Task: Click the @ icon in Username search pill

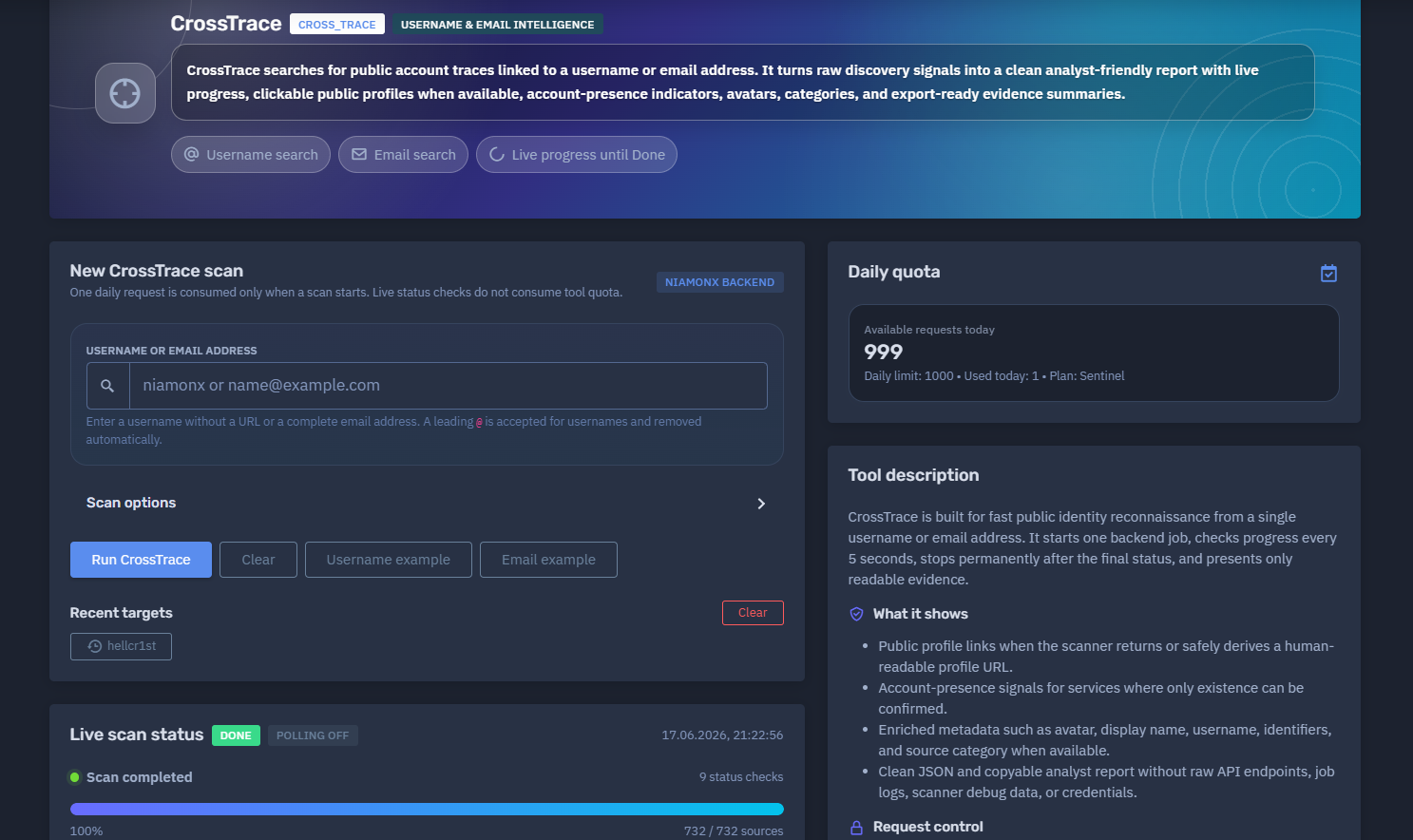Action: (191, 154)
